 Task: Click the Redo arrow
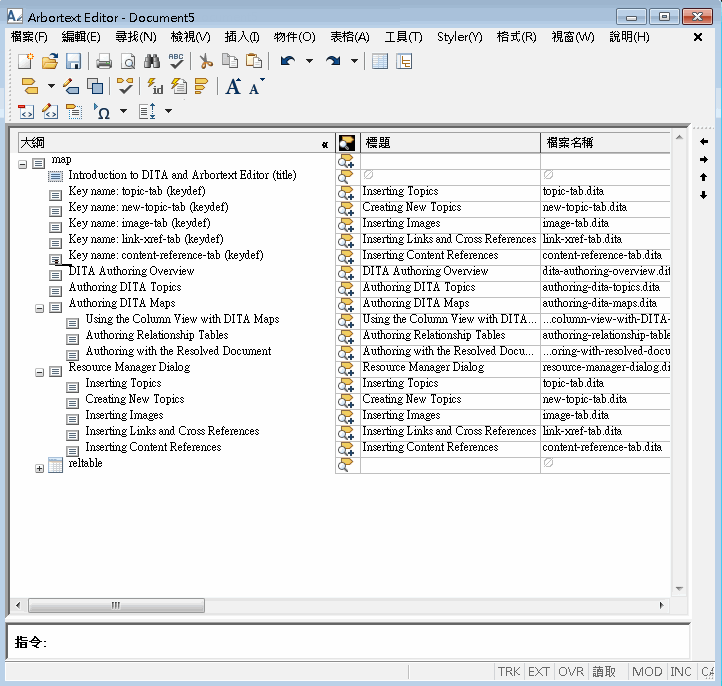333,61
